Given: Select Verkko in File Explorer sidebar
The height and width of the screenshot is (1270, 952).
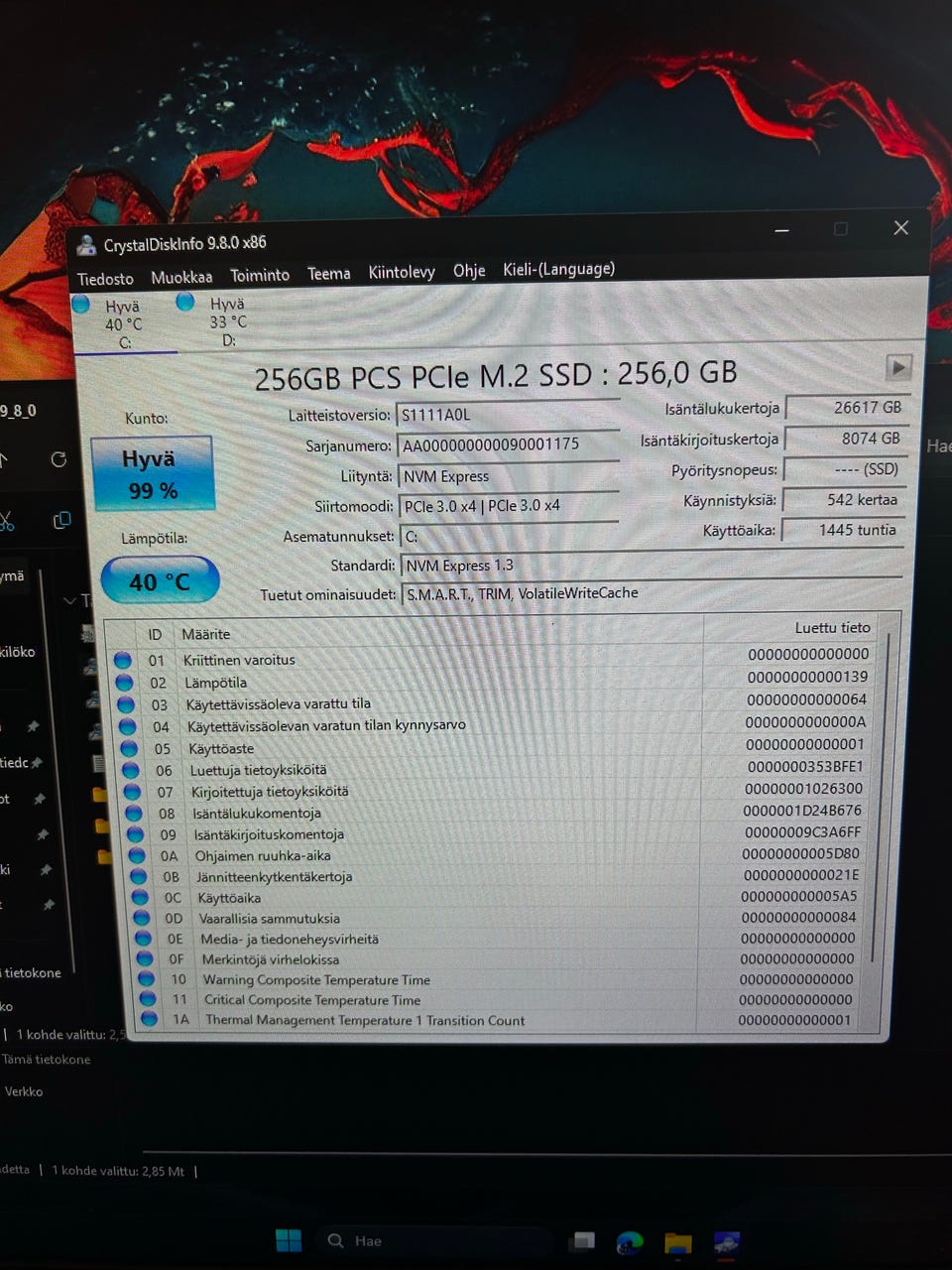Looking at the screenshot, I should (x=24, y=1091).
